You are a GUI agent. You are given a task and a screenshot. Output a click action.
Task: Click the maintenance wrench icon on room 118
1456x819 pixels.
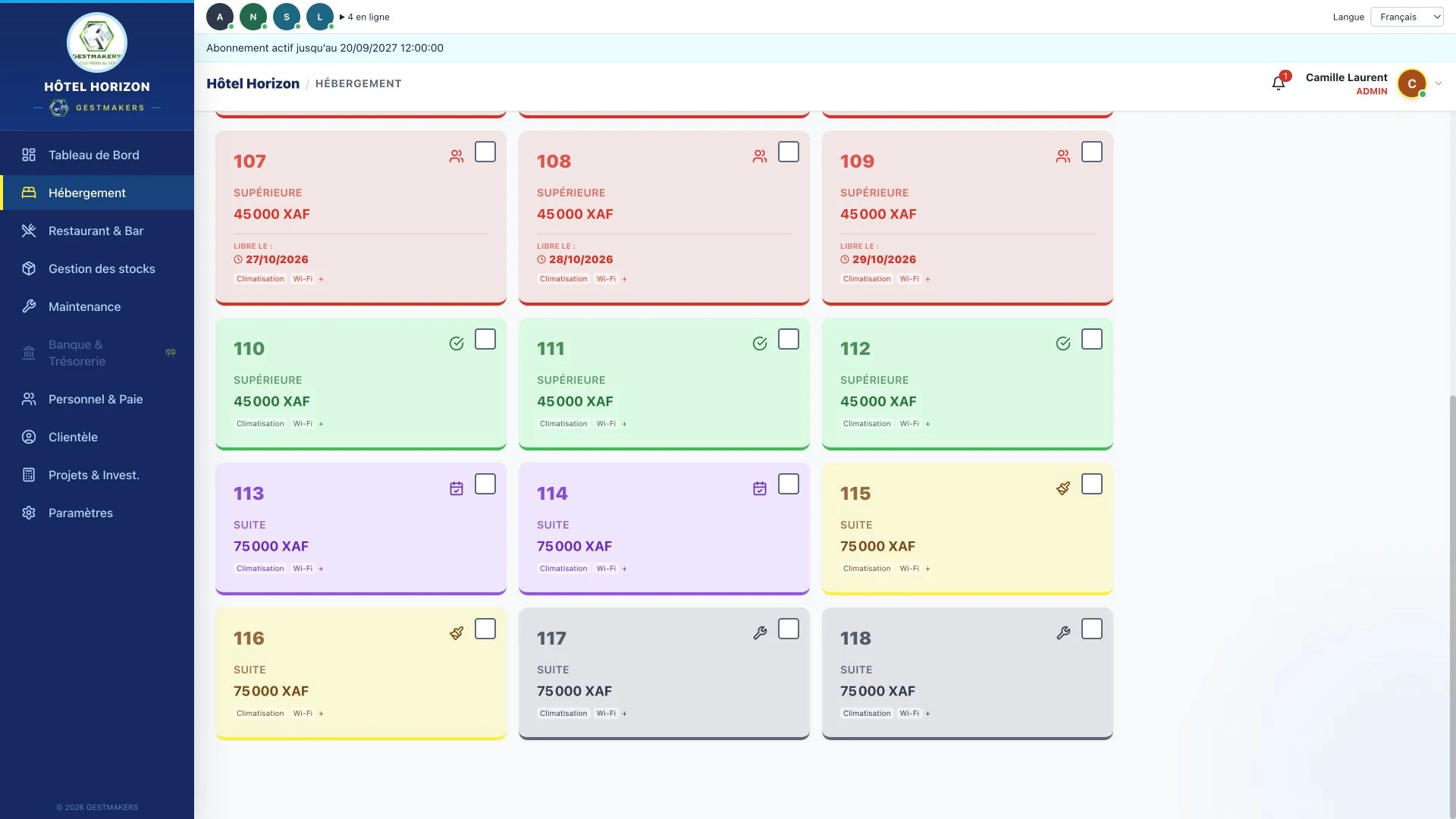click(1063, 633)
